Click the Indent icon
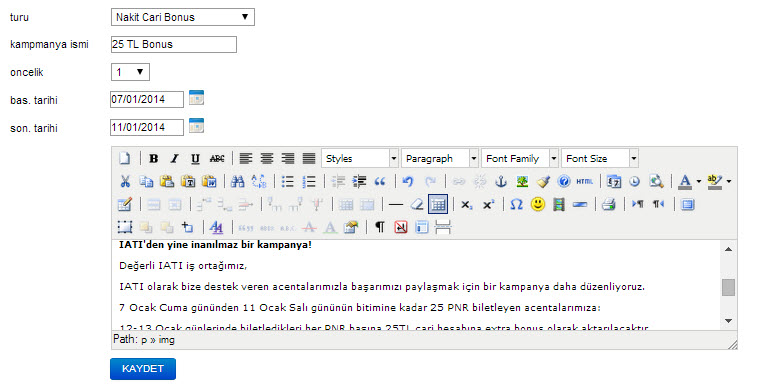The height and width of the screenshot is (391, 757). 359,182
